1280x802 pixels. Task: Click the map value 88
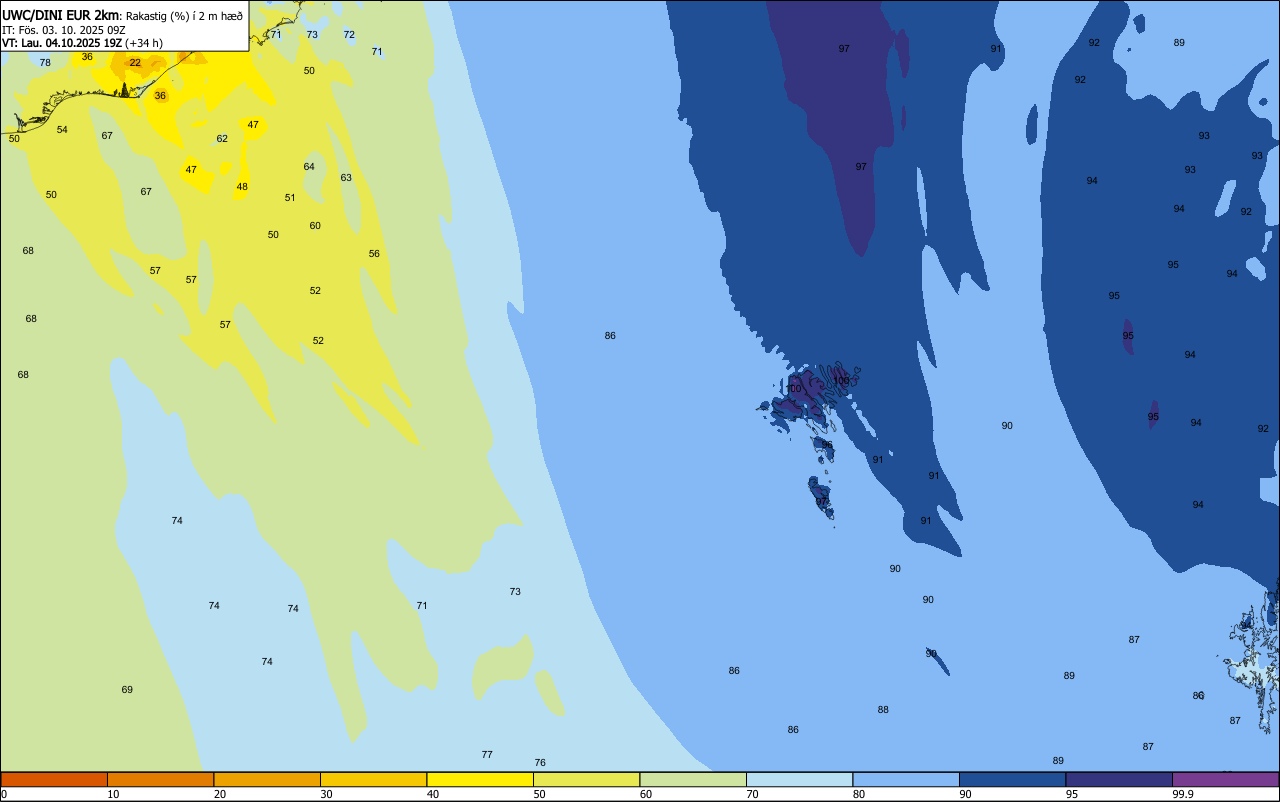tap(883, 710)
